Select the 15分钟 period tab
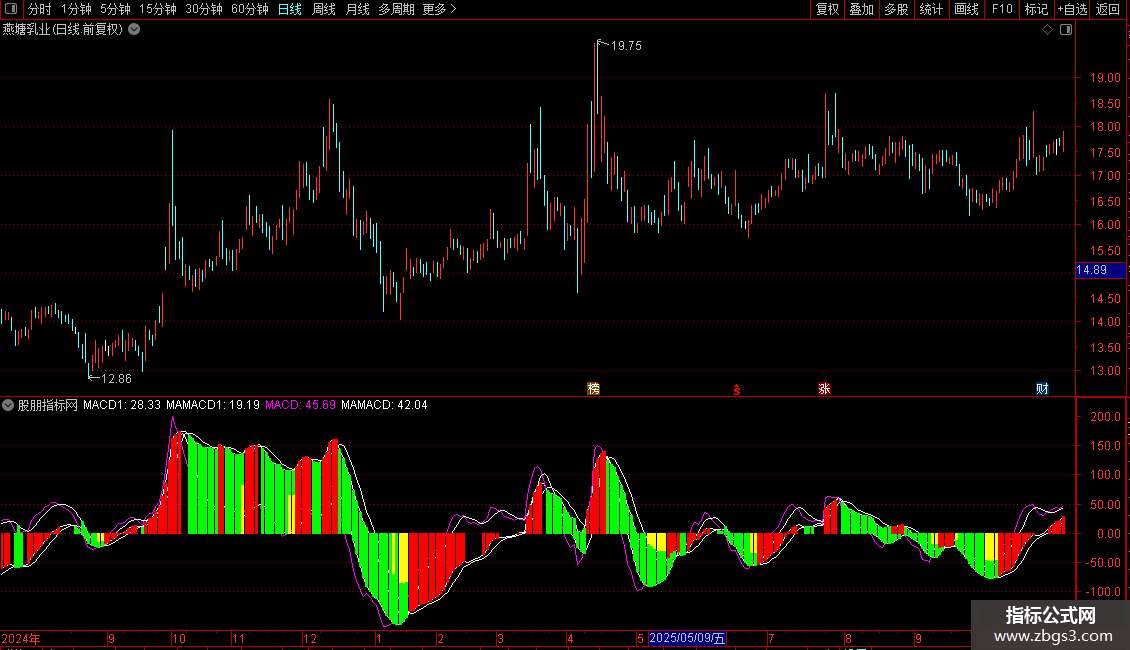Screen dimensions: 1130x650 point(157,9)
